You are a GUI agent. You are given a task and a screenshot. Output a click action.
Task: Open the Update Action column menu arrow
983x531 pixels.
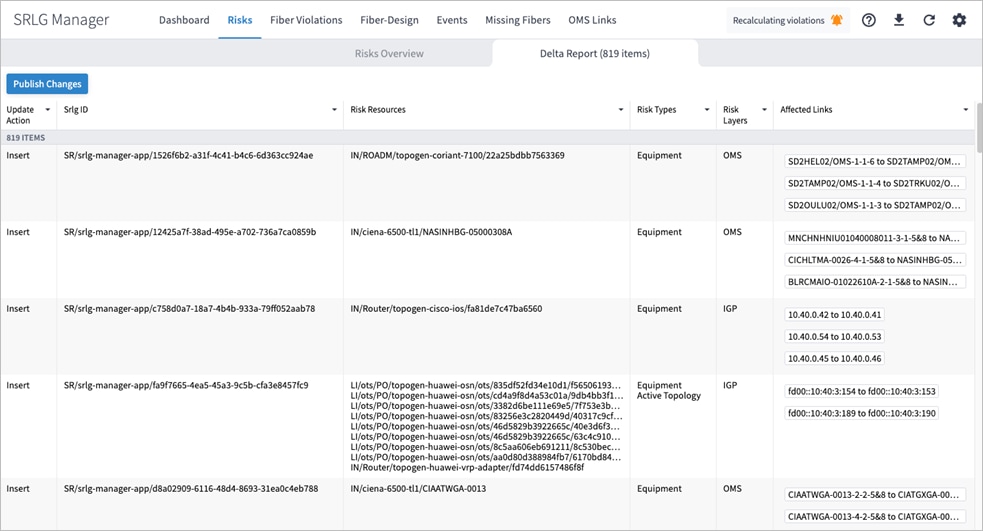(48, 110)
